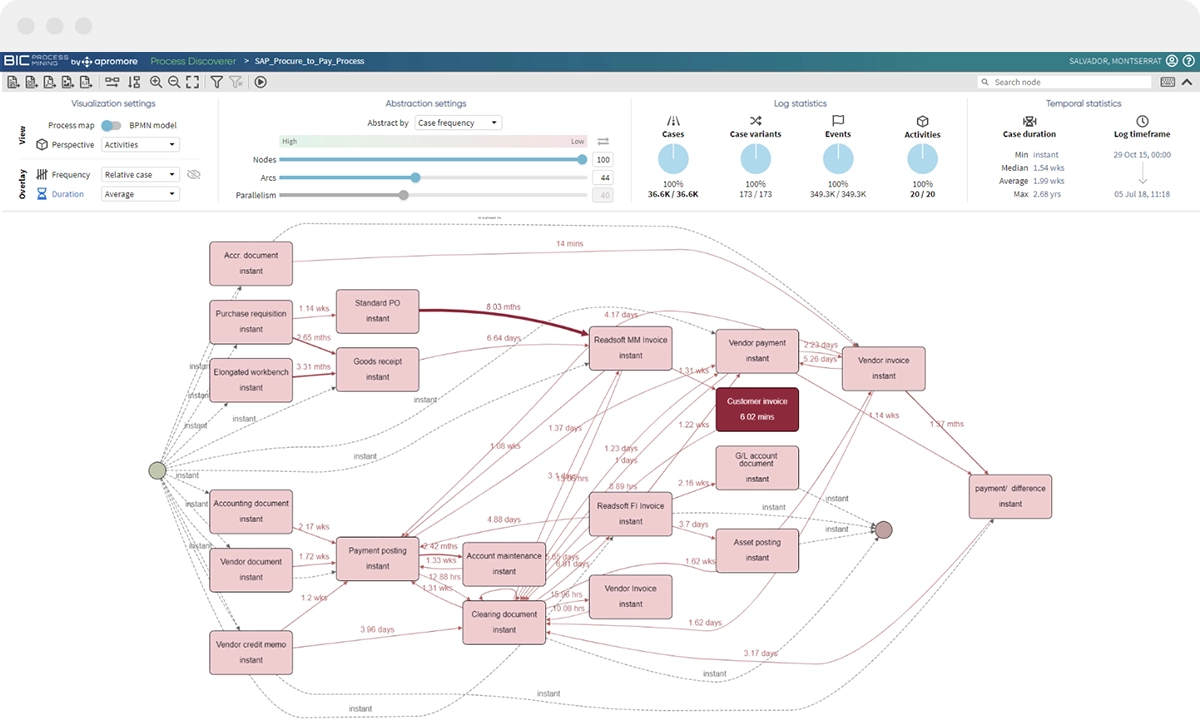This screenshot has height=727, width=1200.
Task: Click the Arcs slider handle
Action: coord(415,177)
